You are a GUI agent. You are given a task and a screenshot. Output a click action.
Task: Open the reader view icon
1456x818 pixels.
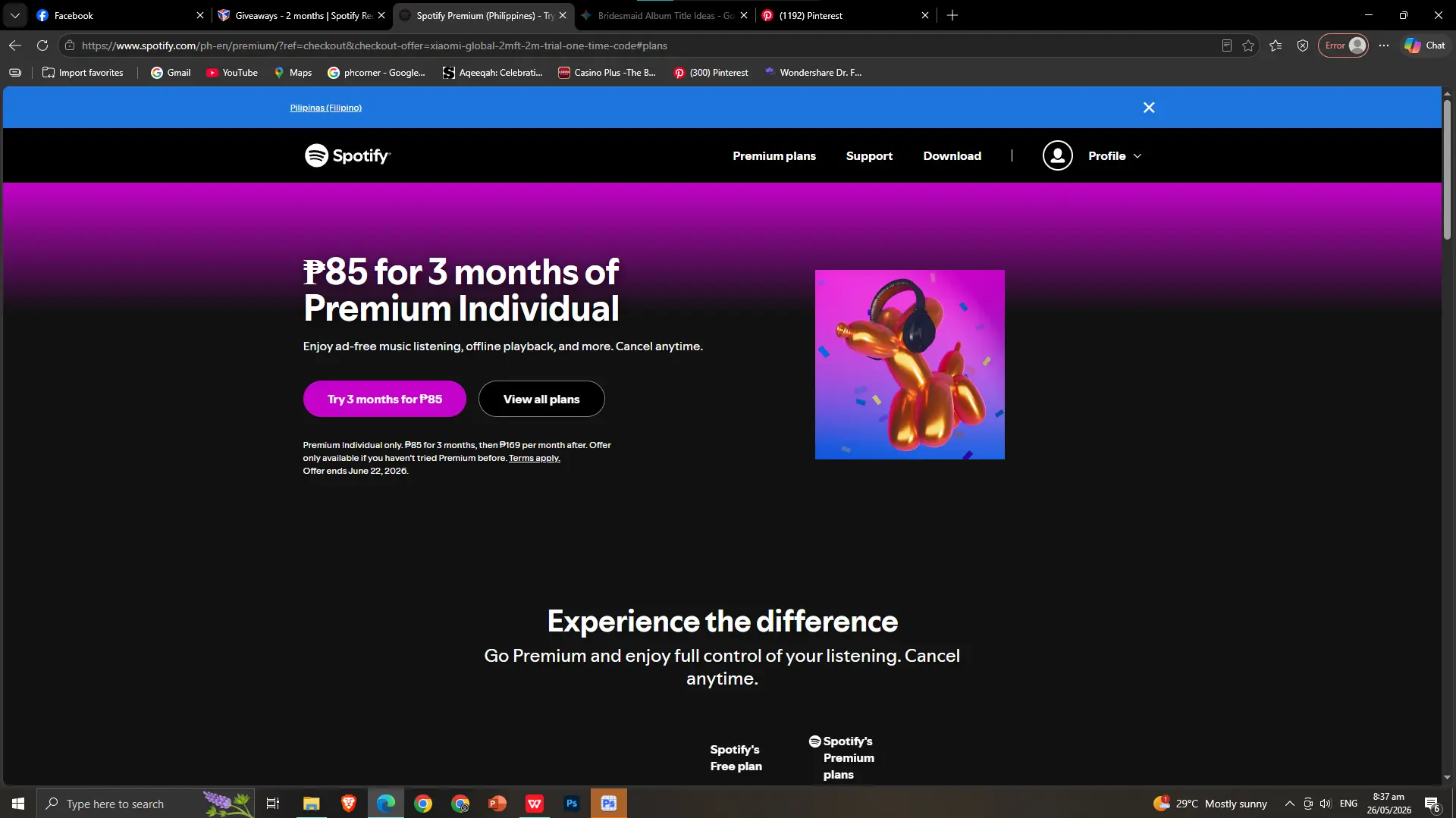1226,45
